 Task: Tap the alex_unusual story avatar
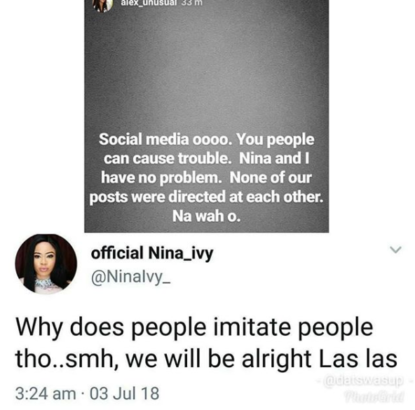click(x=102, y=5)
